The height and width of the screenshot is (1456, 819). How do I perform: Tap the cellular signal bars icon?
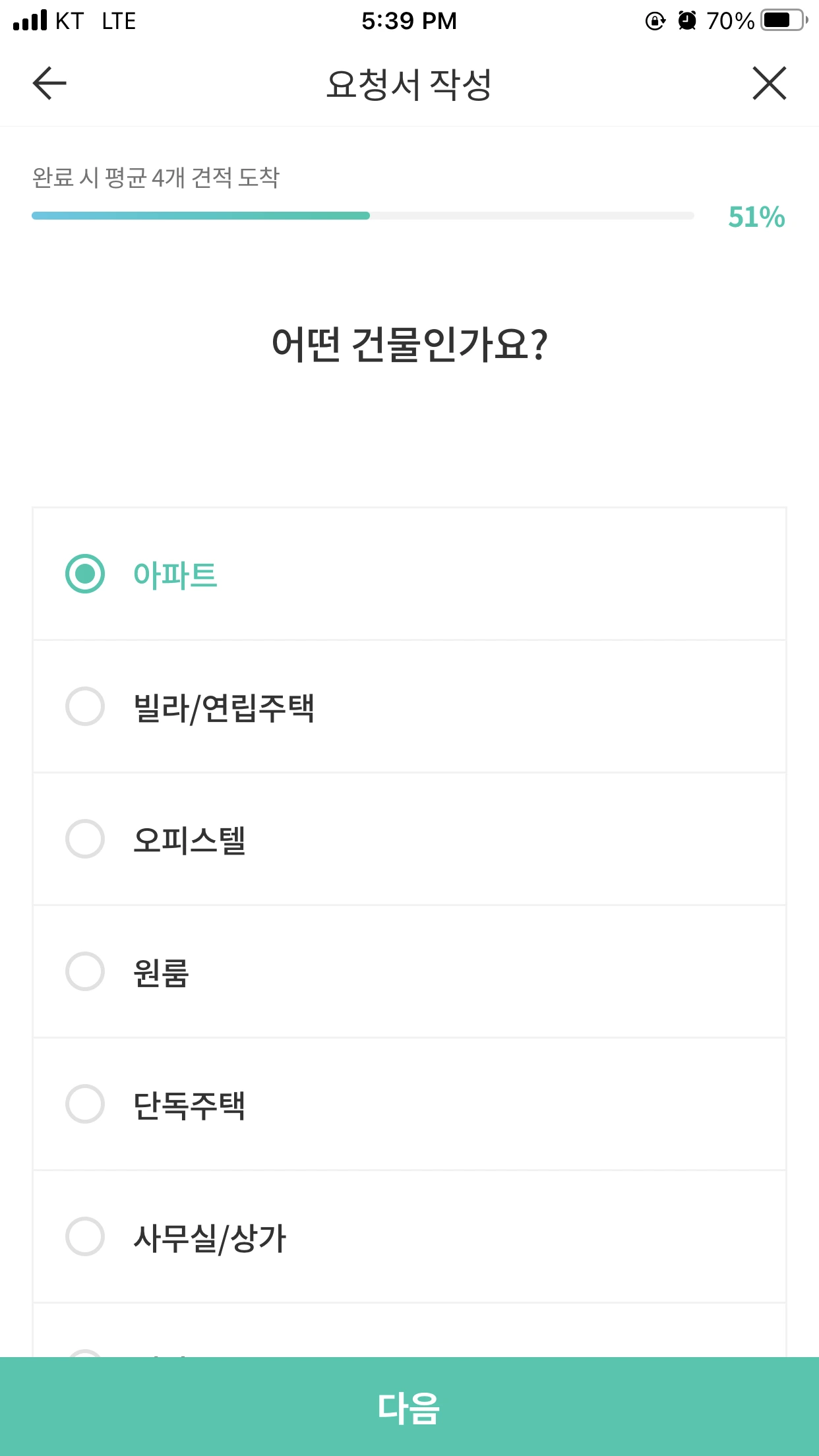pos(30,20)
